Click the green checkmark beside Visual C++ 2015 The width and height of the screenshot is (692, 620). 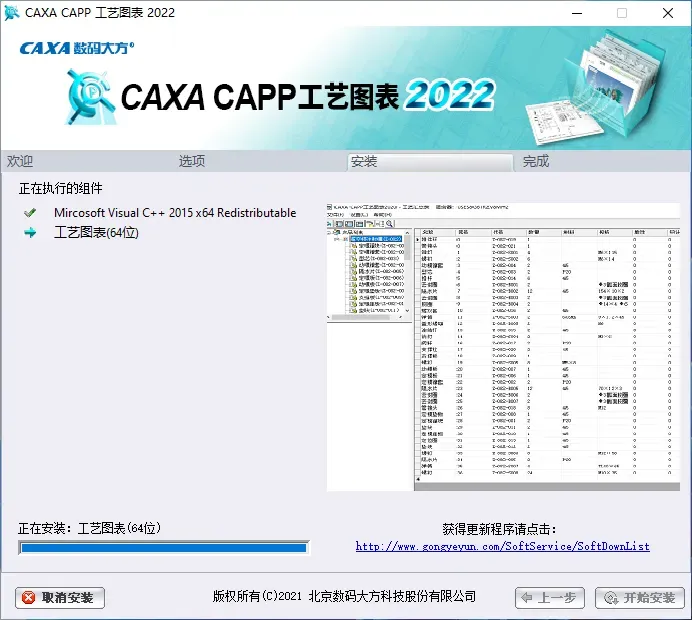[30, 213]
